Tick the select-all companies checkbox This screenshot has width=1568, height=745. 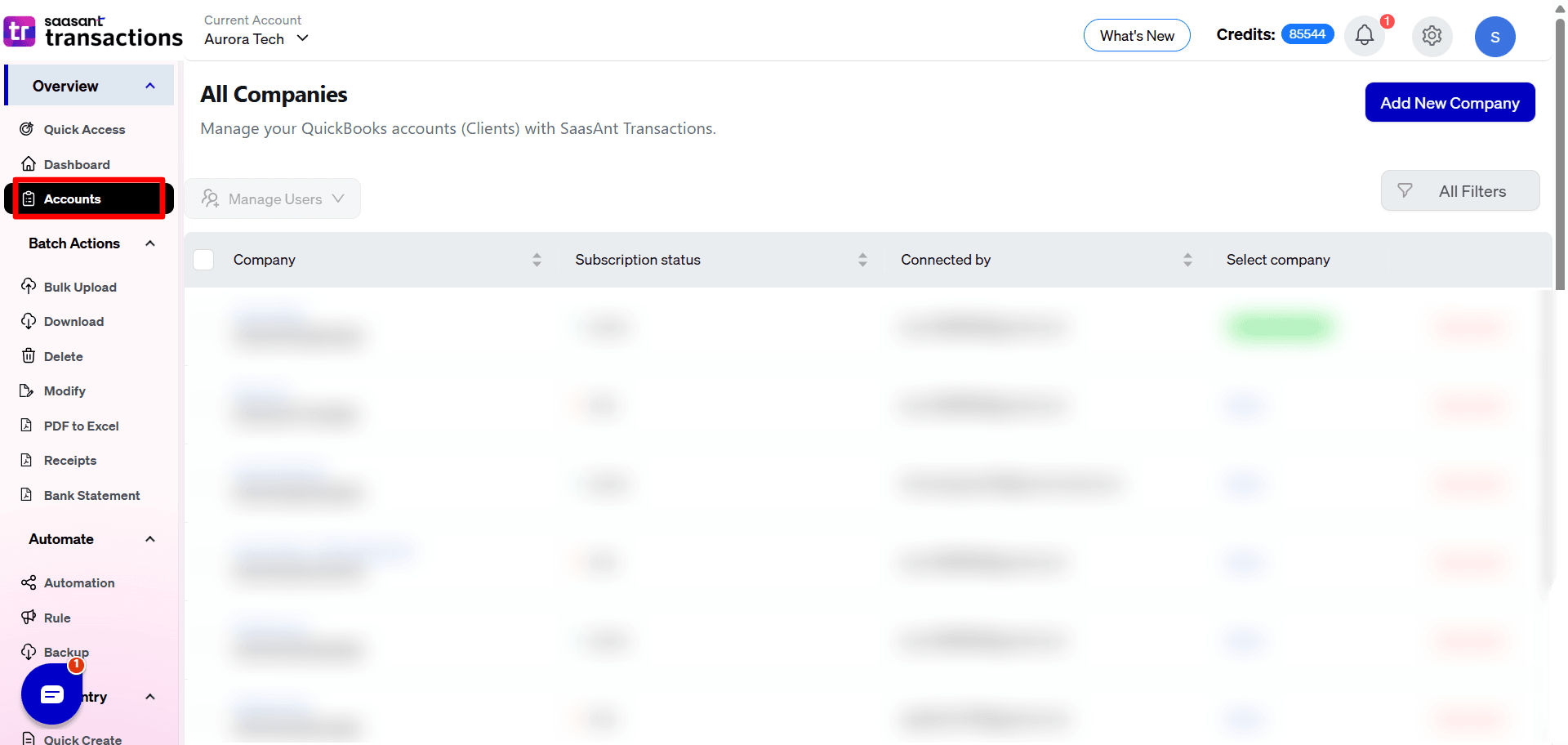tap(203, 260)
